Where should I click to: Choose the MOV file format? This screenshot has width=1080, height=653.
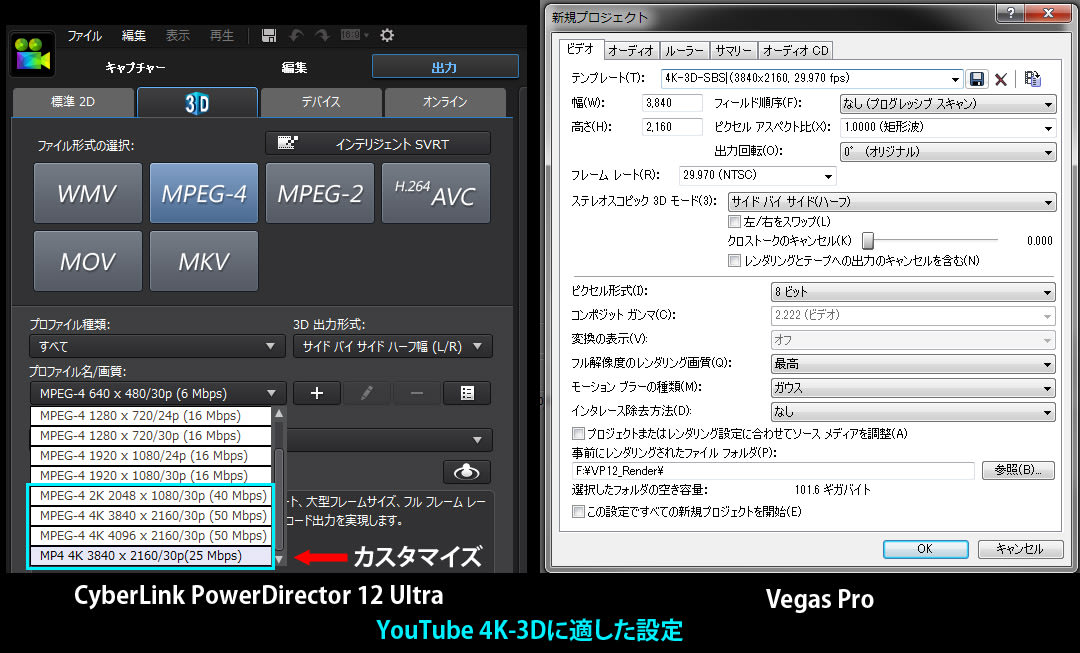[x=87, y=261]
